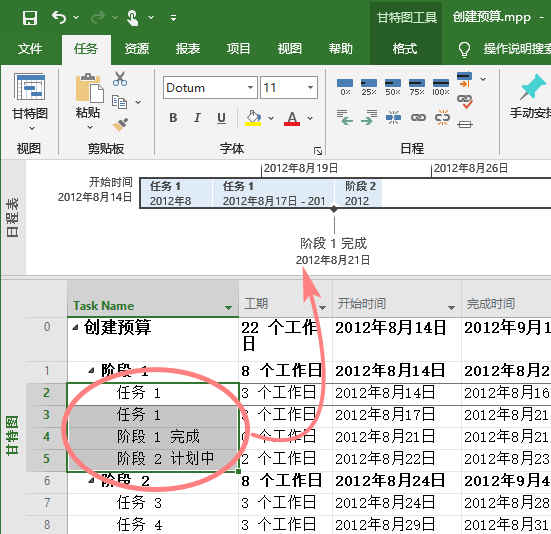Click the Inactivate task icon
The width and height of the screenshot is (551, 534).
pos(465,124)
